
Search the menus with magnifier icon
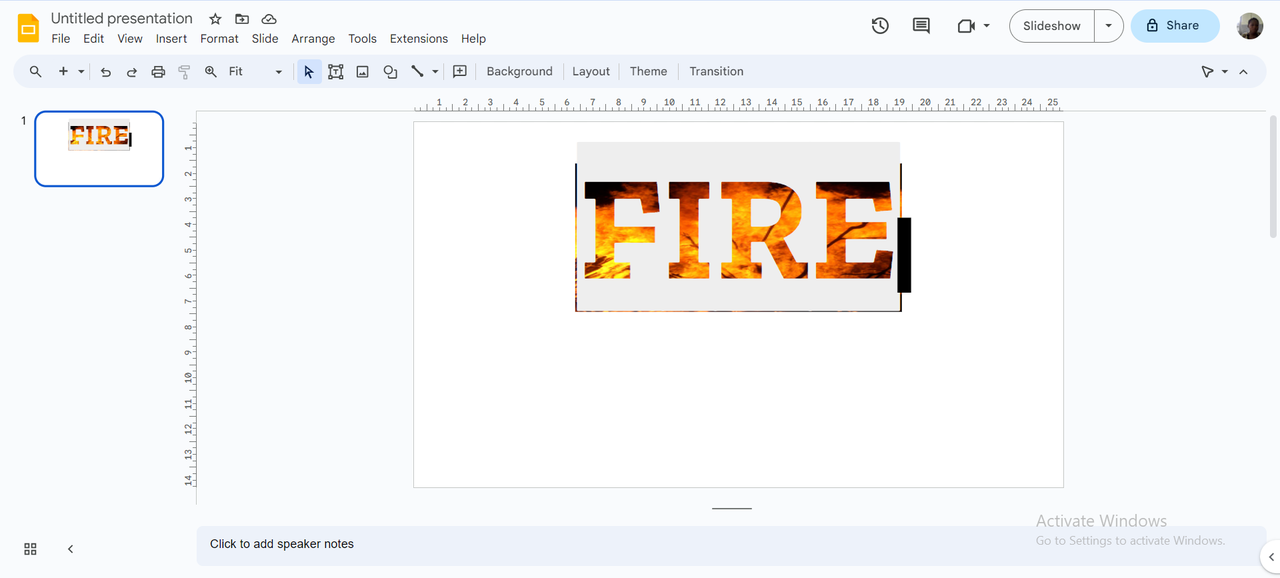(x=35, y=72)
